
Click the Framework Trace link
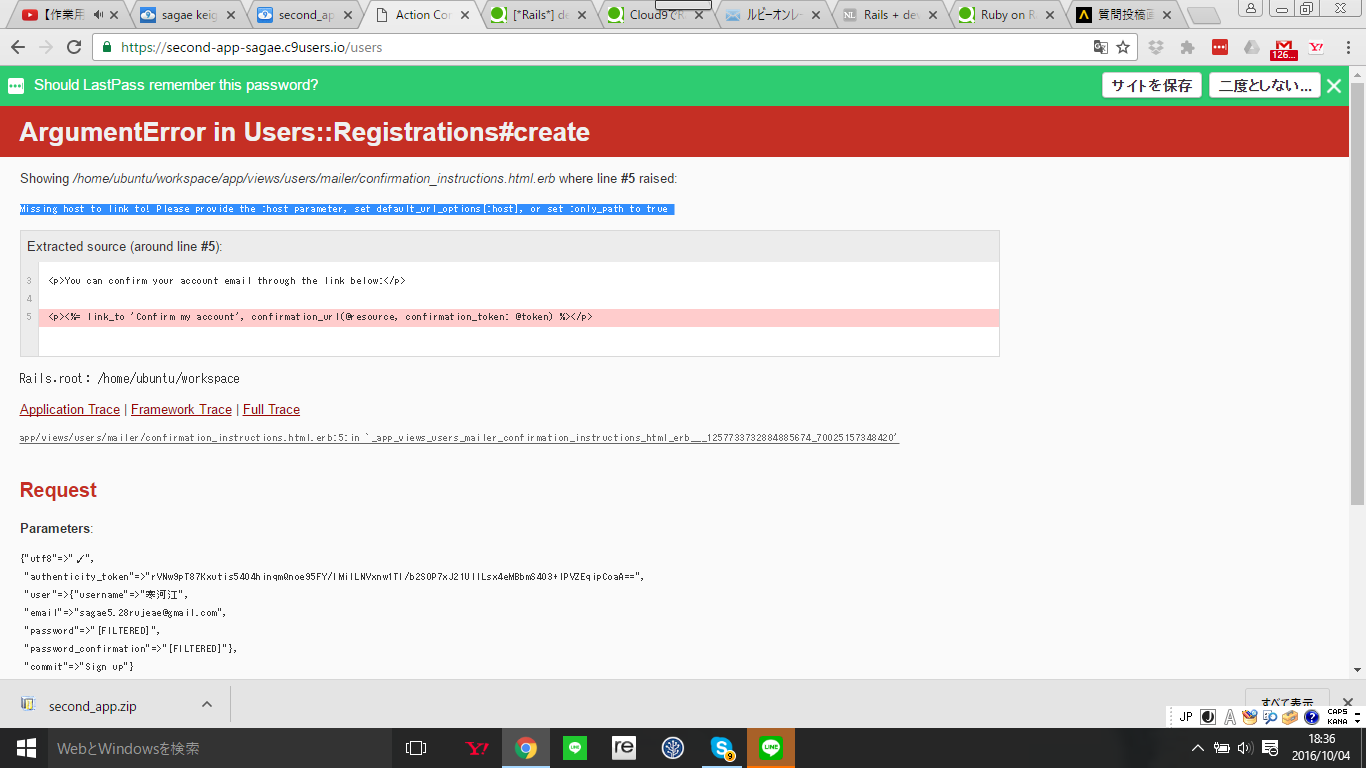point(181,409)
